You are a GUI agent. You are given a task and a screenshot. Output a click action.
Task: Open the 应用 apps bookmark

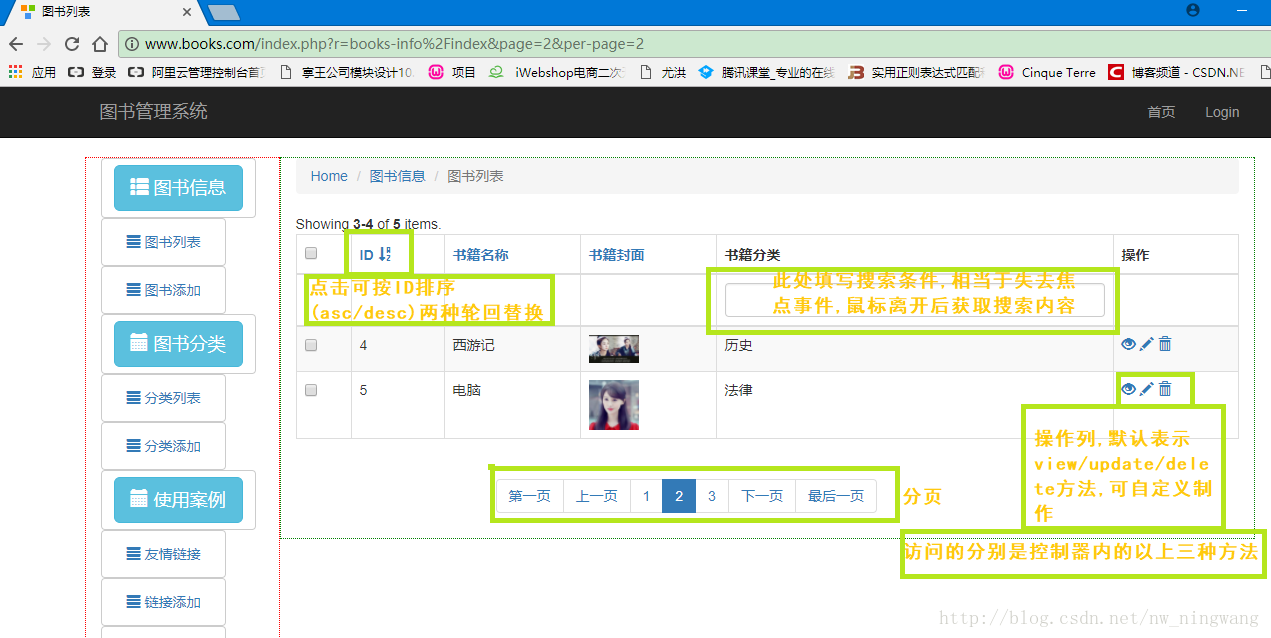(x=32, y=72)
